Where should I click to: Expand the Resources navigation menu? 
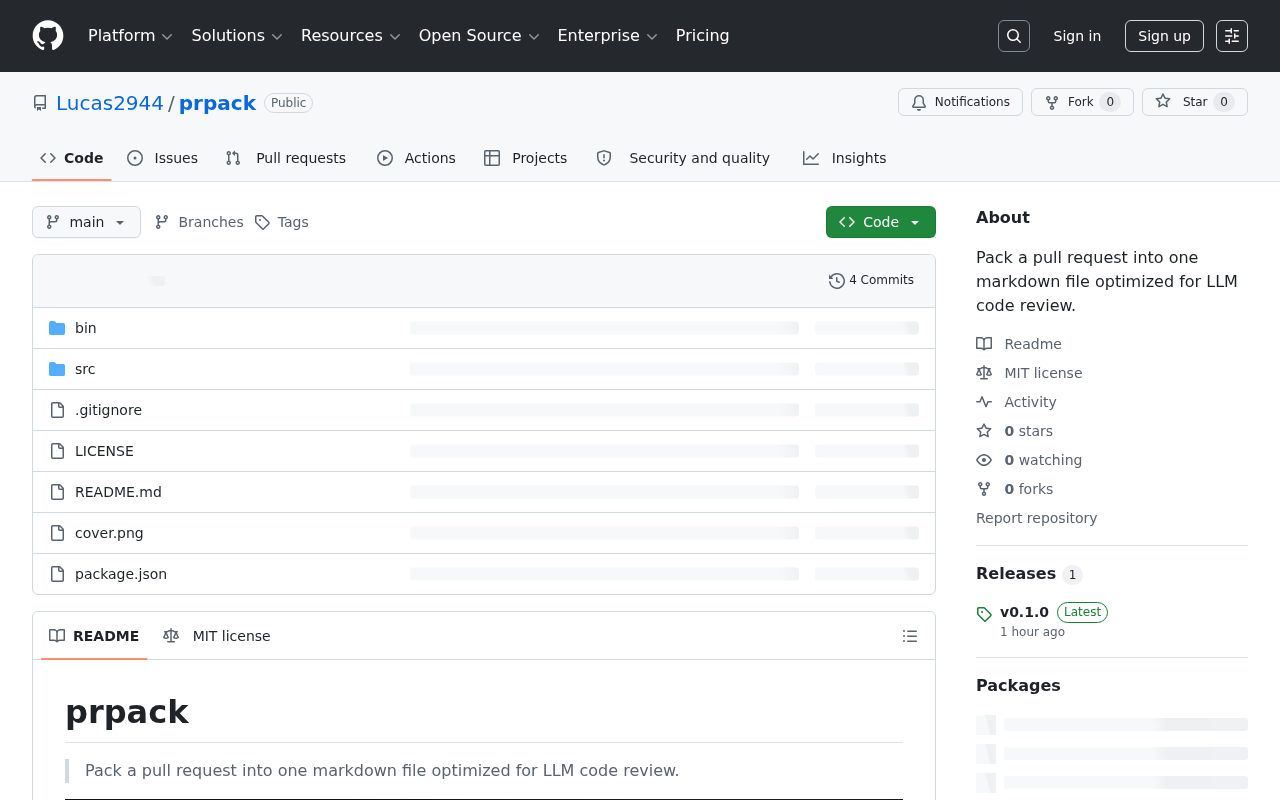[x=350, y=36]
